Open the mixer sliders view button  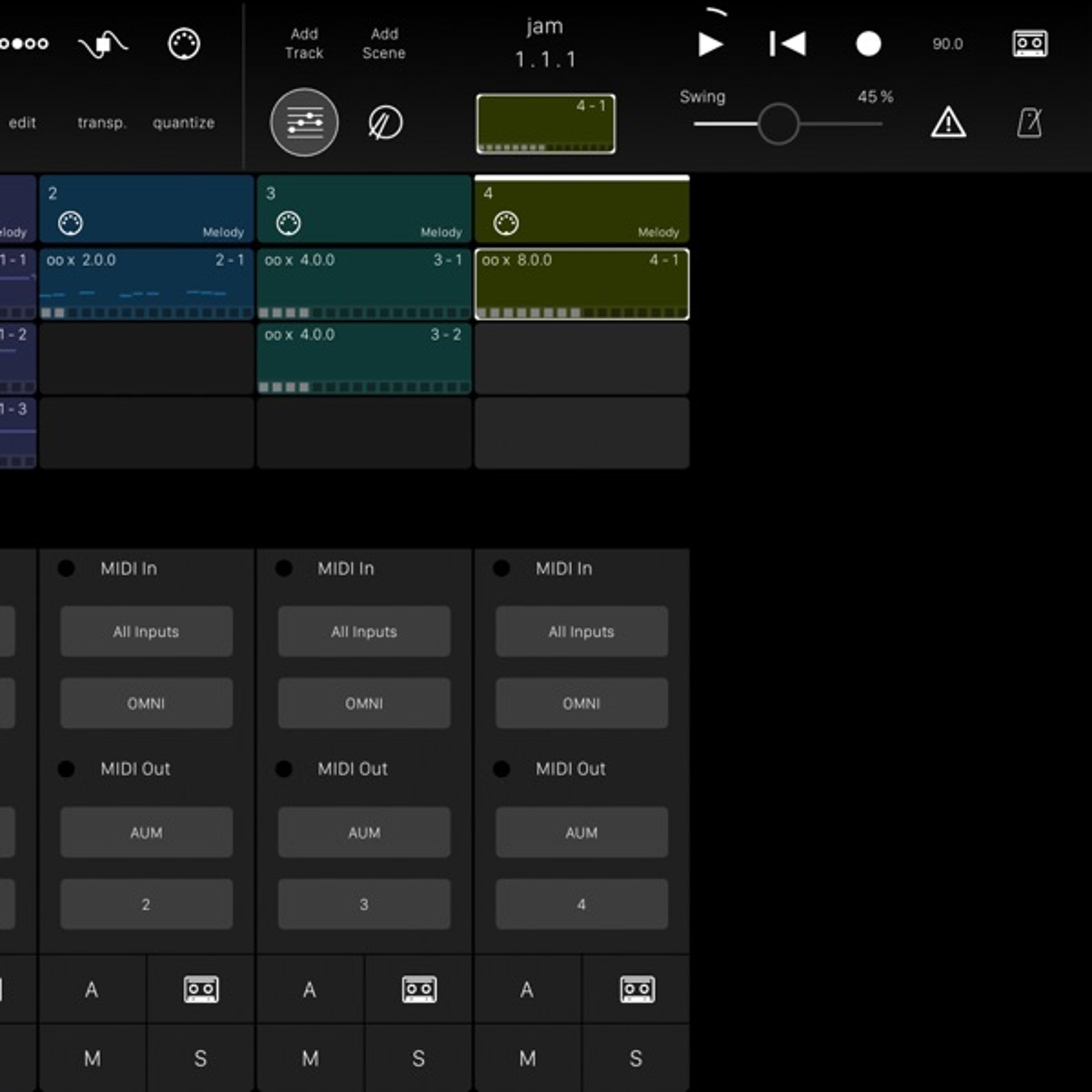(x=304, y=122)
